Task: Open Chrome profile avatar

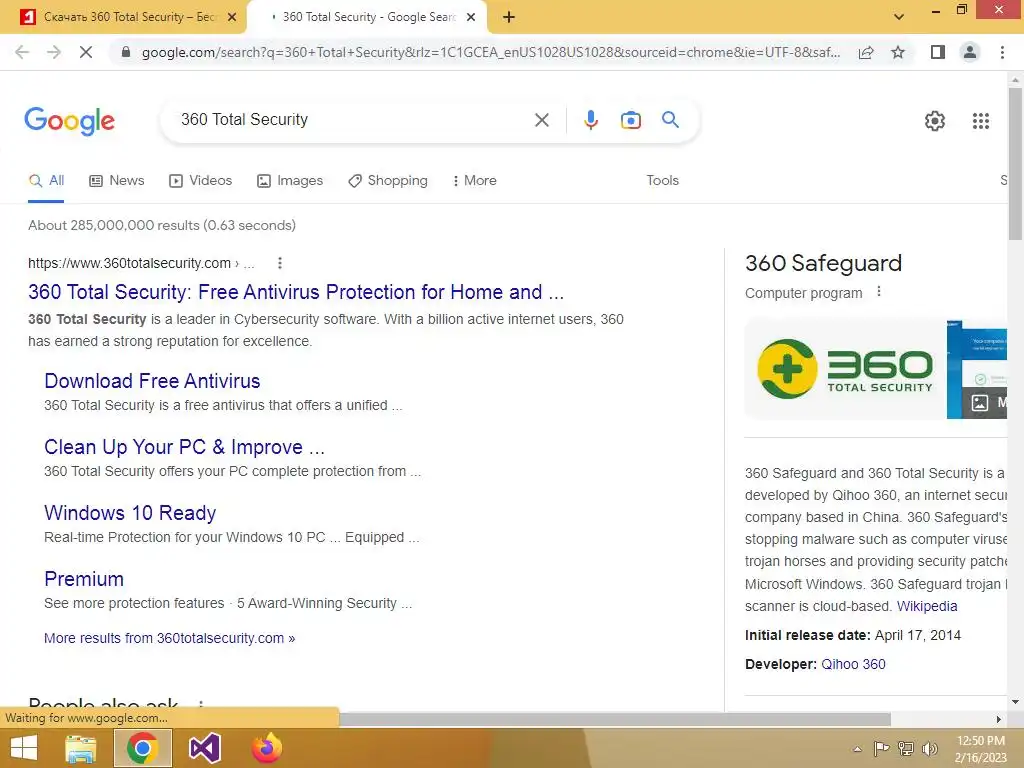Action: tap(970, 52)
